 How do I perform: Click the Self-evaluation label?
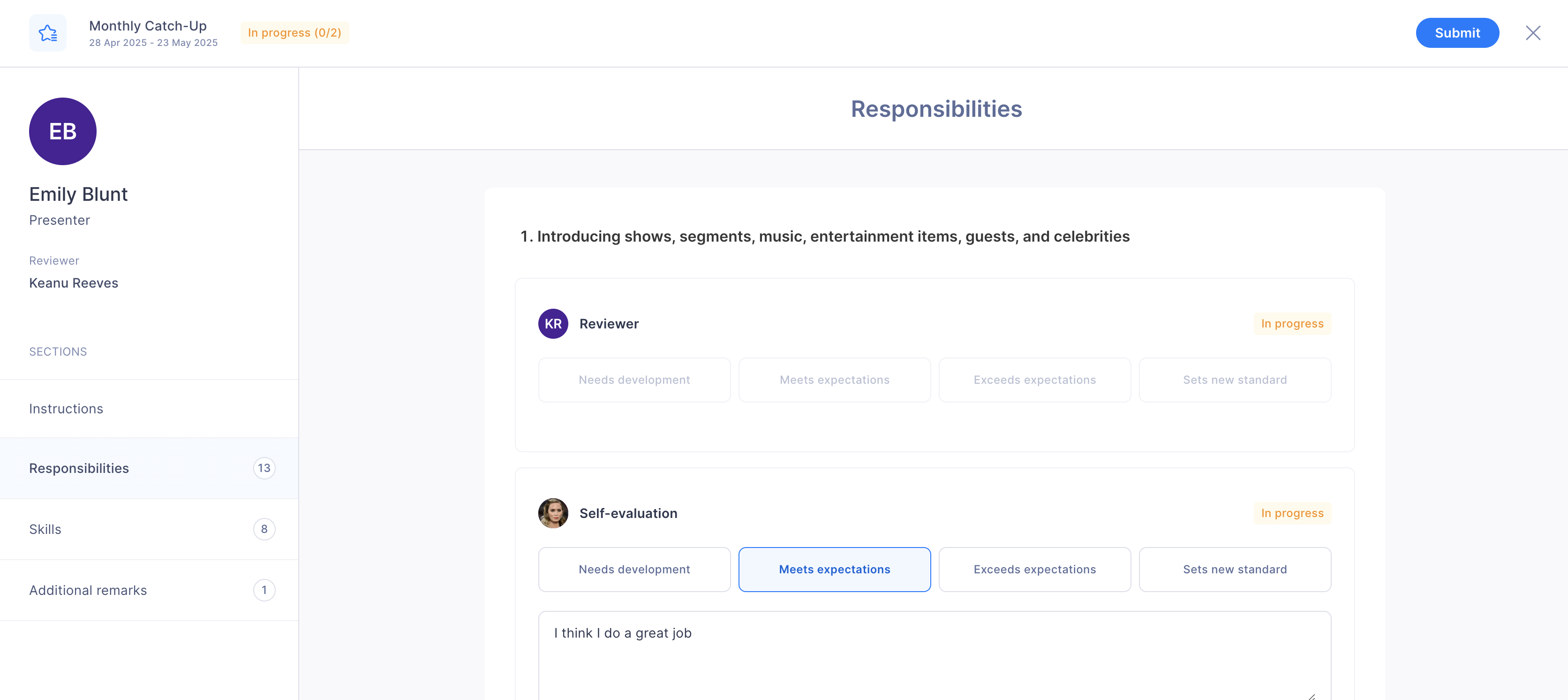(628, 513)
